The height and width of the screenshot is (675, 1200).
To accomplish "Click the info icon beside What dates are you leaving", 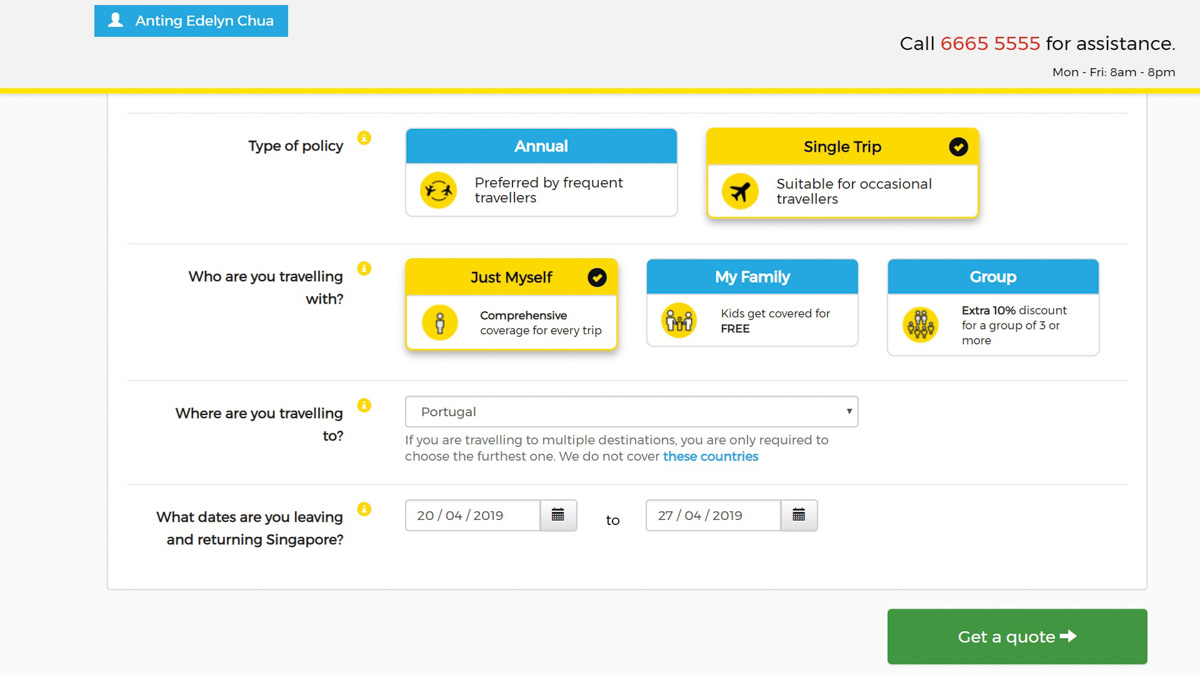I will pos(364,510).
